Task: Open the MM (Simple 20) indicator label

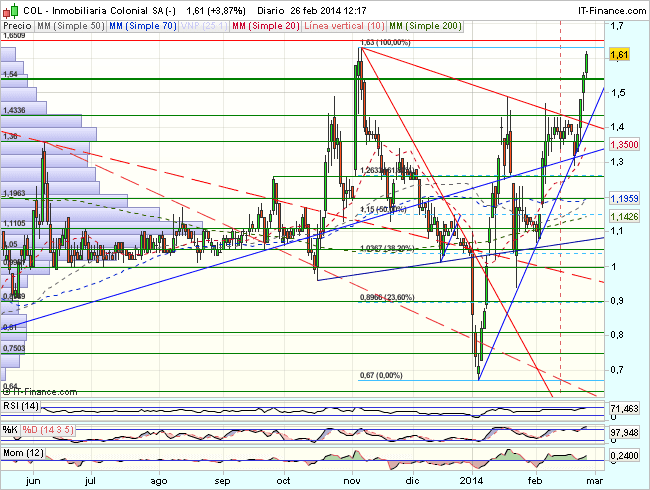Action: point(266,26)
